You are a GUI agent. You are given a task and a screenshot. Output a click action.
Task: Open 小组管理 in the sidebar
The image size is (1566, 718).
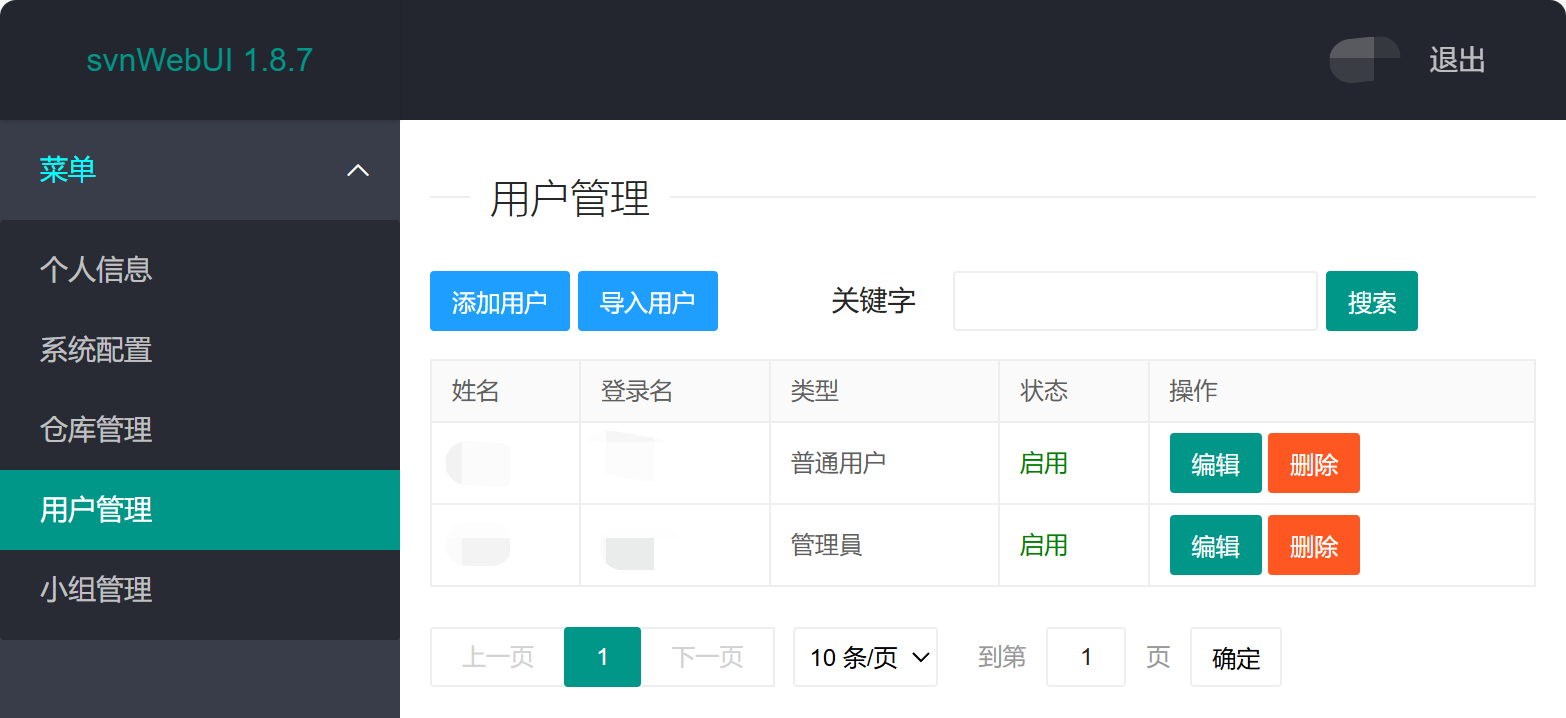[x=96, y=590]
